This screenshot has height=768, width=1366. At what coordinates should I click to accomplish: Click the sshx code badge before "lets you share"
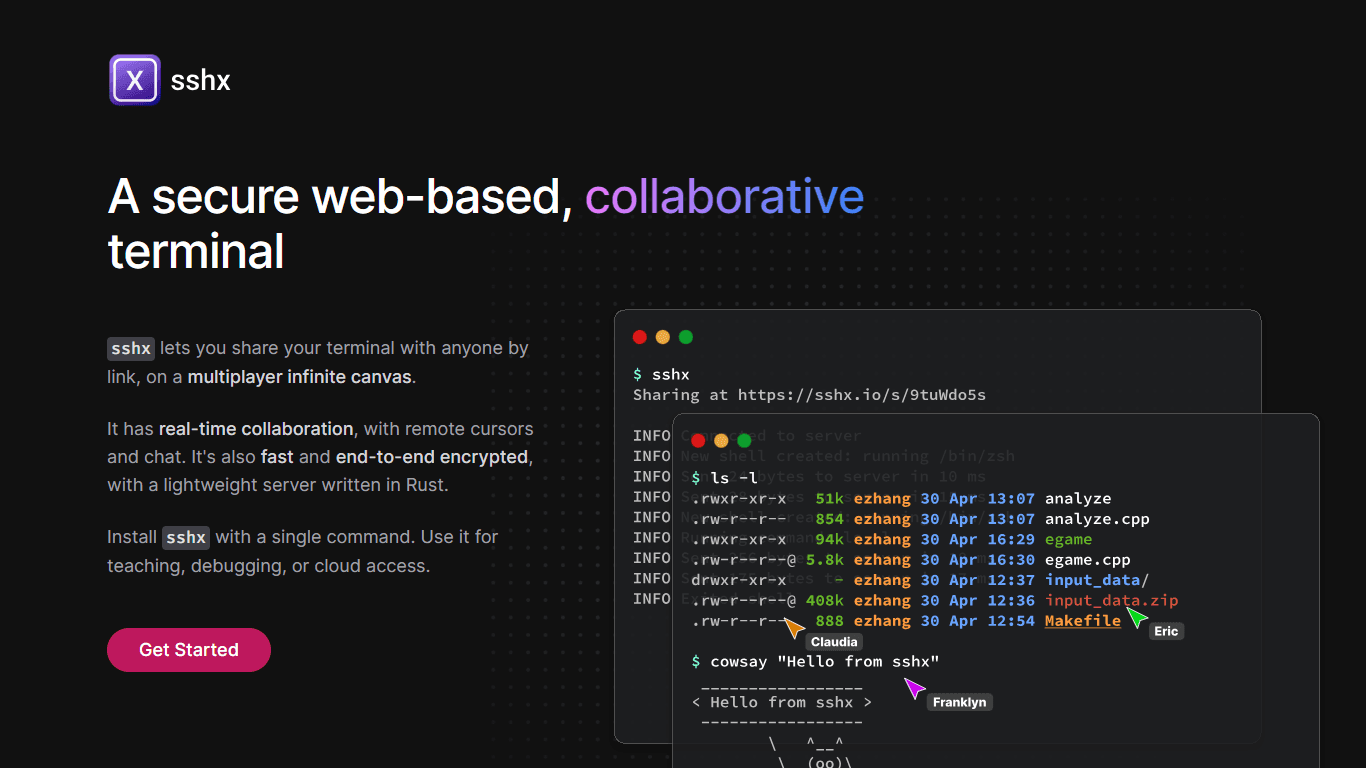coord(131,349)
